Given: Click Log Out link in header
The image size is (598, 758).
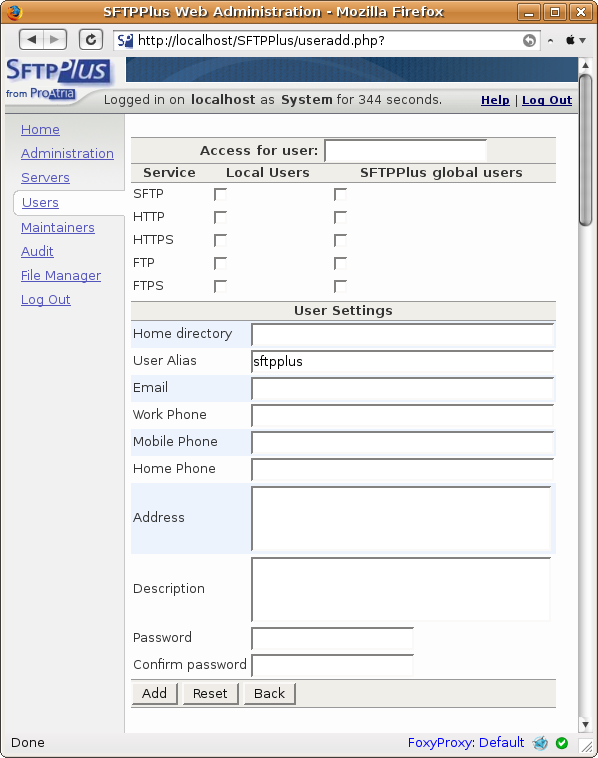Looking at the screenshot, I should [547, 100].
